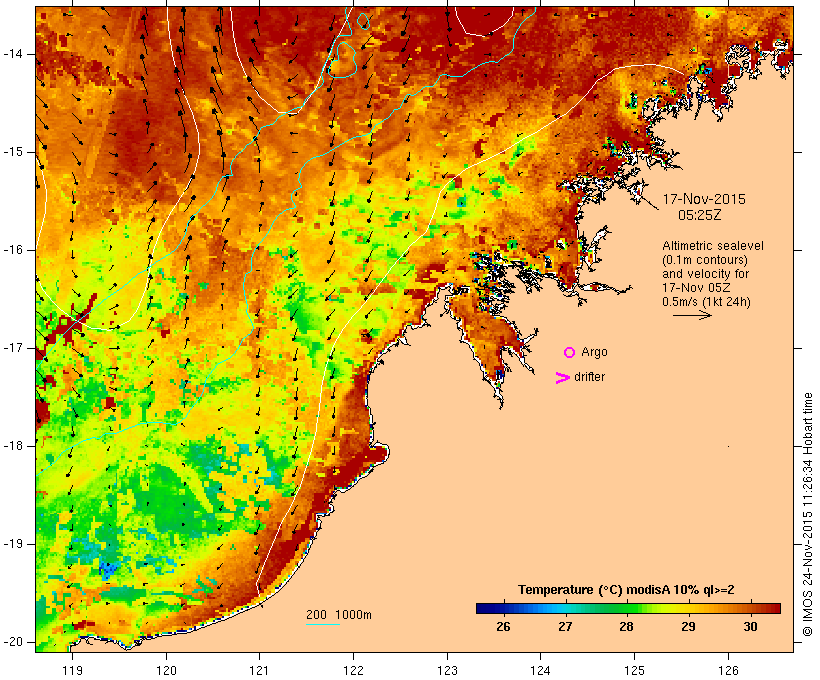Click latitude label '-16'
Image resolution: width=820 pixels, height=680 pixels.
[12, 250]
